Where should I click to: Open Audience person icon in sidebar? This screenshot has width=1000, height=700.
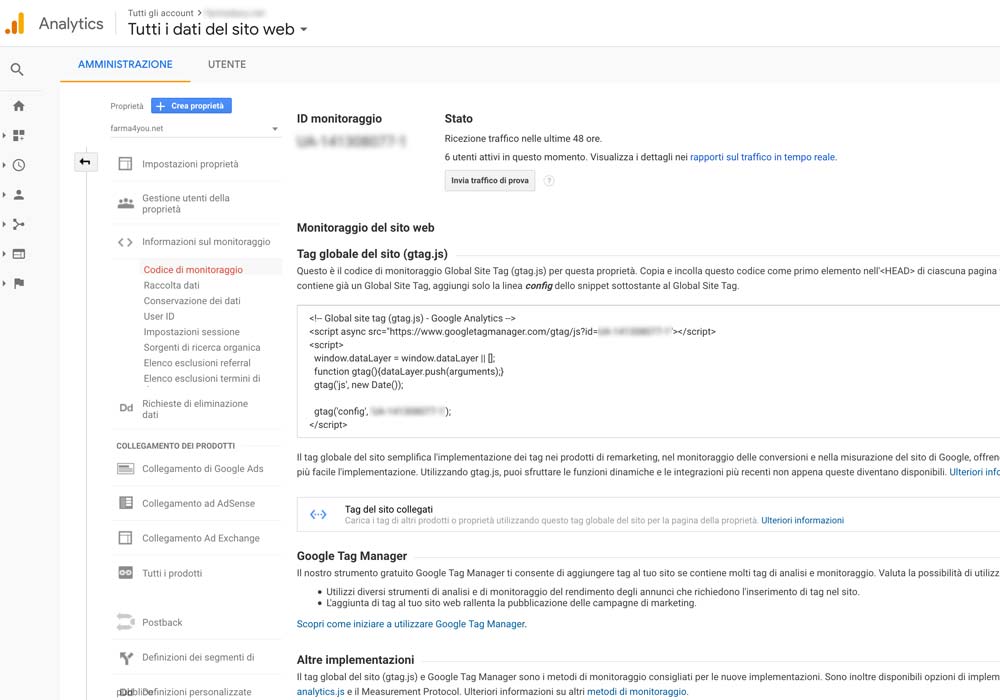pyautogui.click(x=19, y=194)
